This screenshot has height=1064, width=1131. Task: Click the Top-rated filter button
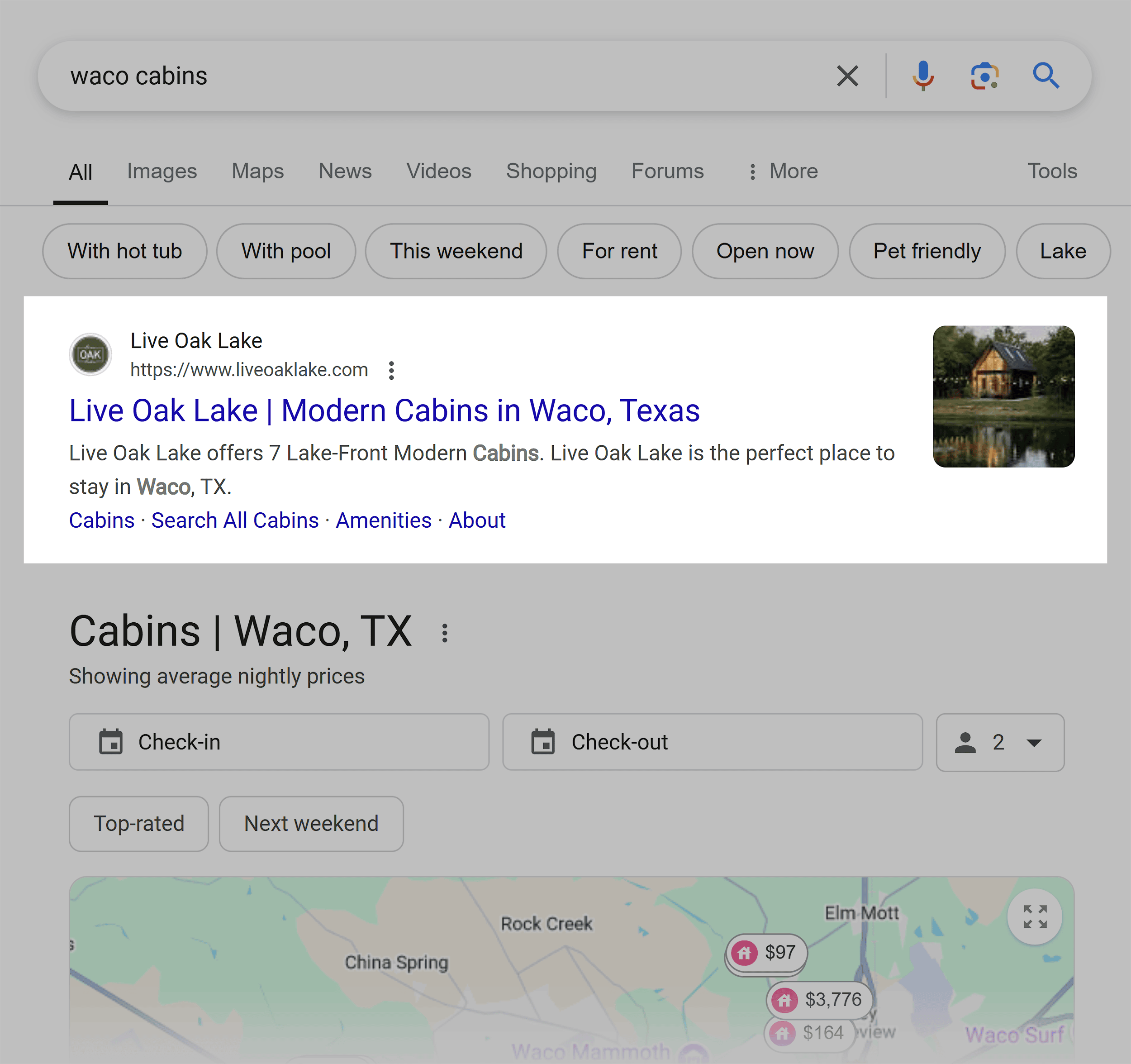(x=138, y=823)
